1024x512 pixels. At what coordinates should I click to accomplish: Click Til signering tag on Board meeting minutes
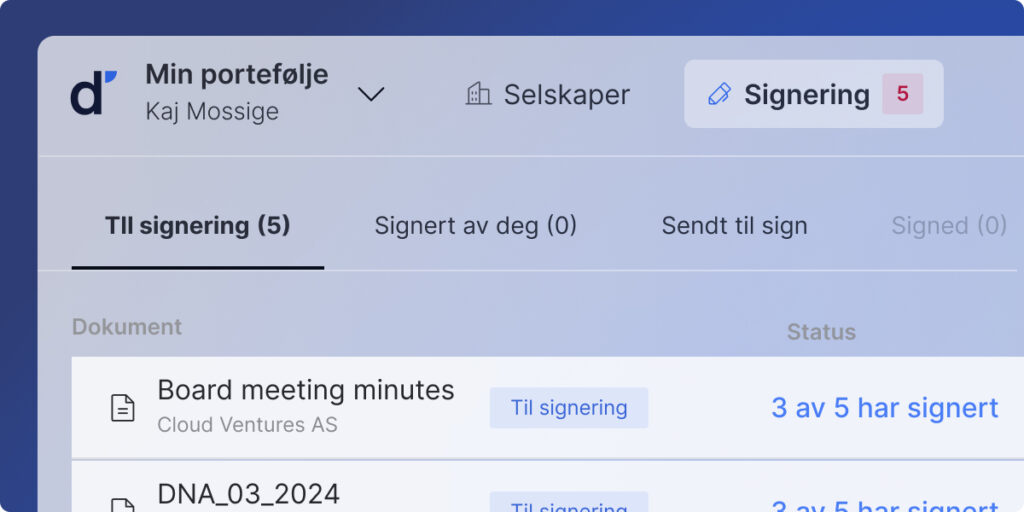569,408
